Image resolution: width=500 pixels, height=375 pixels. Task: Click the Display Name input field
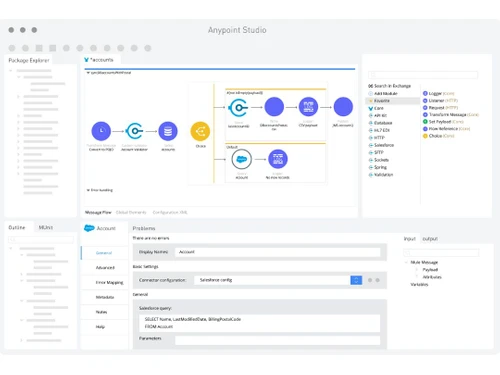pos(277,252)
